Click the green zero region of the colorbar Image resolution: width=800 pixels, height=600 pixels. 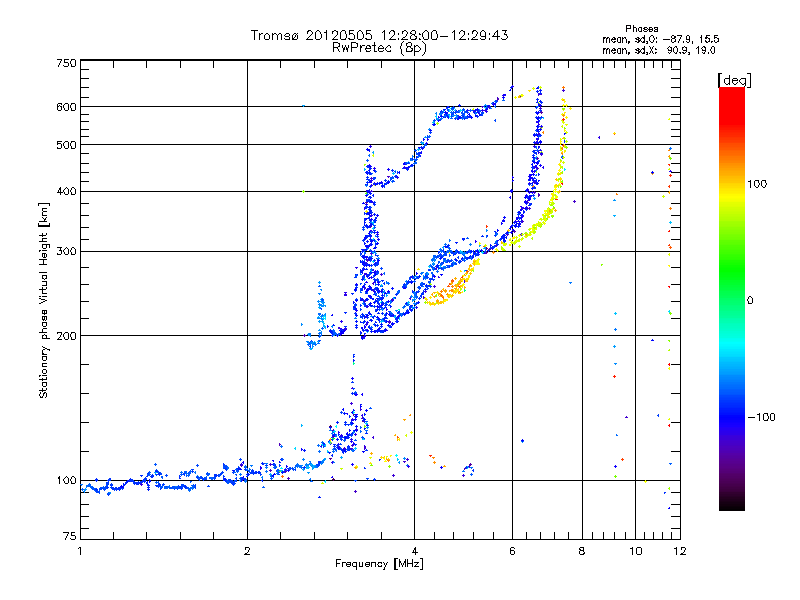click(x=732, y=300)
